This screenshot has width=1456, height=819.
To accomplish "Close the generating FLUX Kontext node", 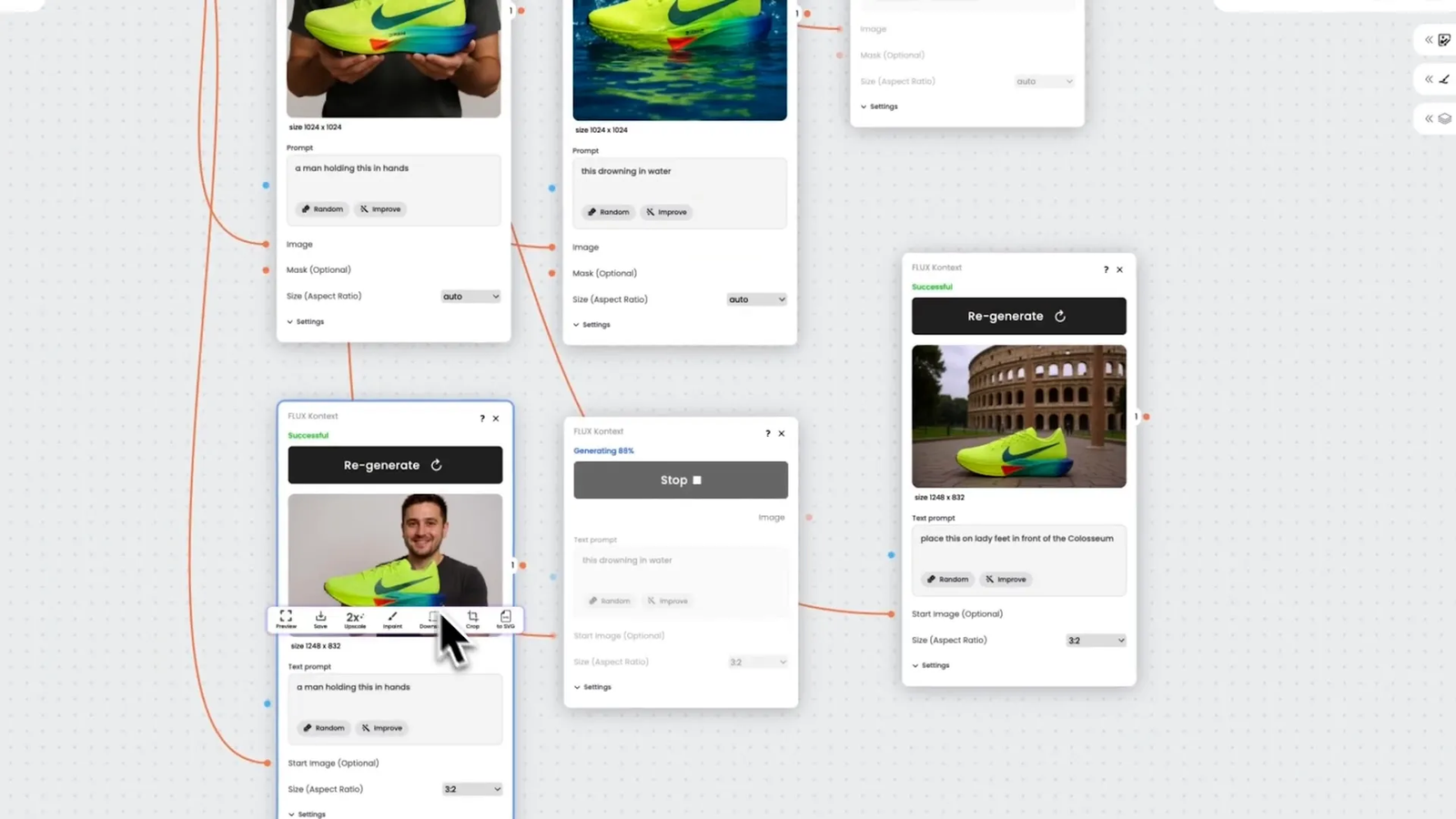I will point(782,433).
